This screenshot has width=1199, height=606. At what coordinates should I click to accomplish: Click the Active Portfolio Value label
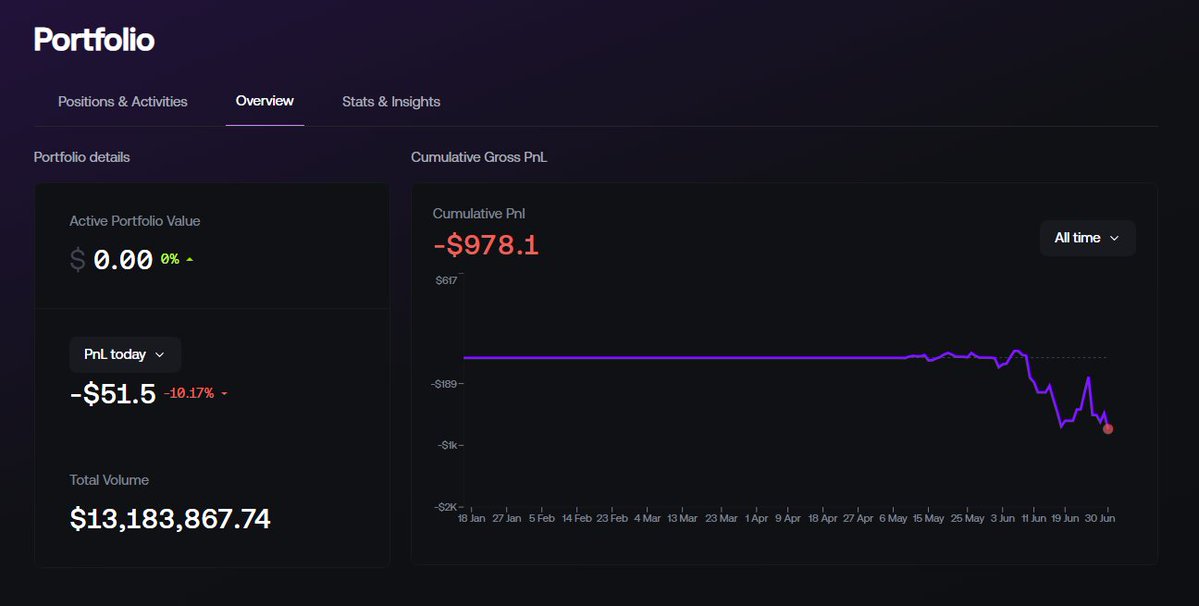[x=135, y=221]
